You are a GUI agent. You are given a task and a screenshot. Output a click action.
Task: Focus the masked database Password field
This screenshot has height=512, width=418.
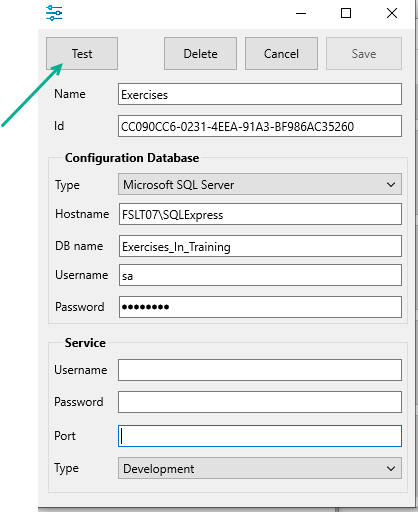tap(260, 307)
